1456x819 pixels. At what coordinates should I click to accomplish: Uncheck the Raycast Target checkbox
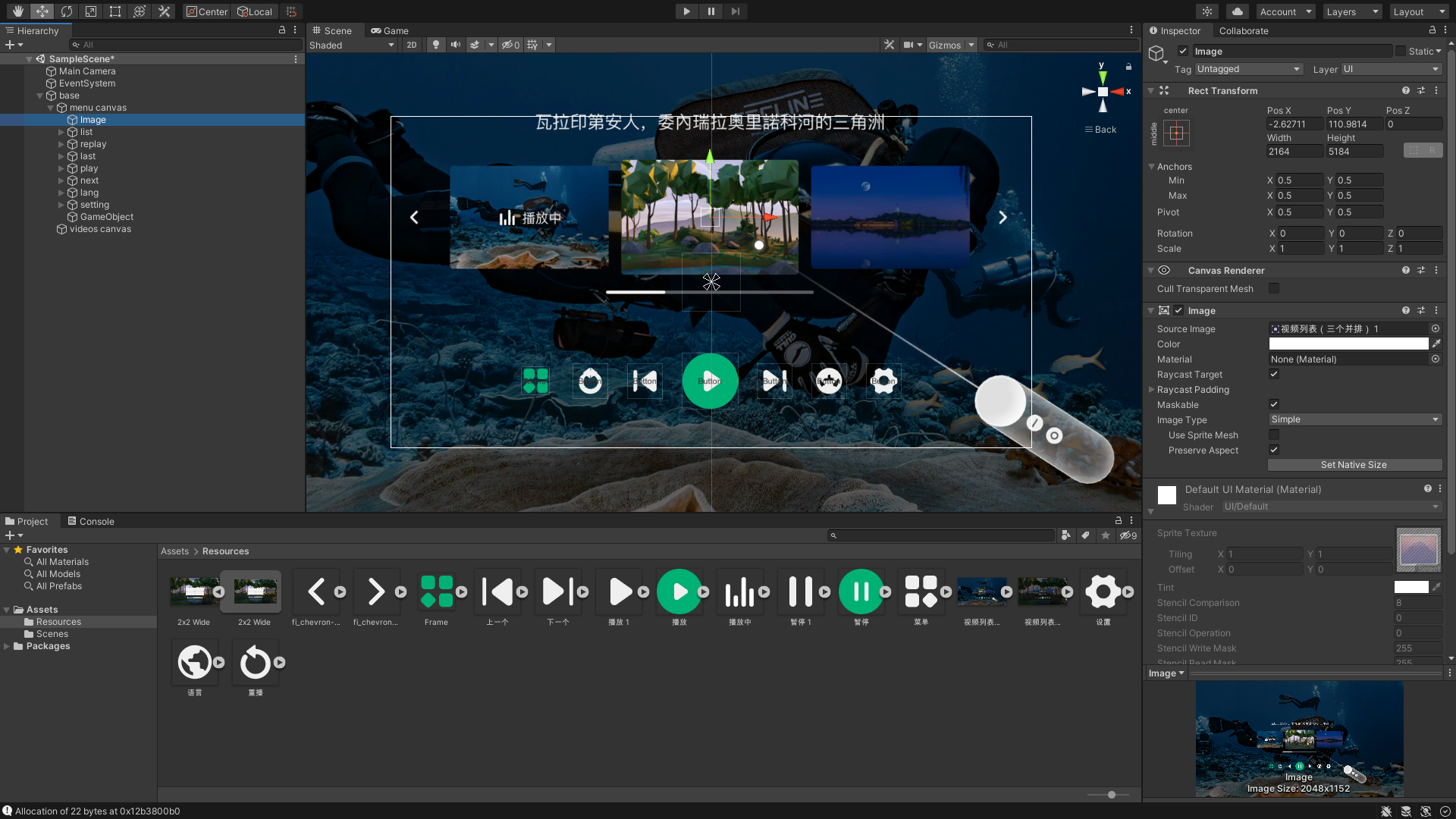(1274, 374)
